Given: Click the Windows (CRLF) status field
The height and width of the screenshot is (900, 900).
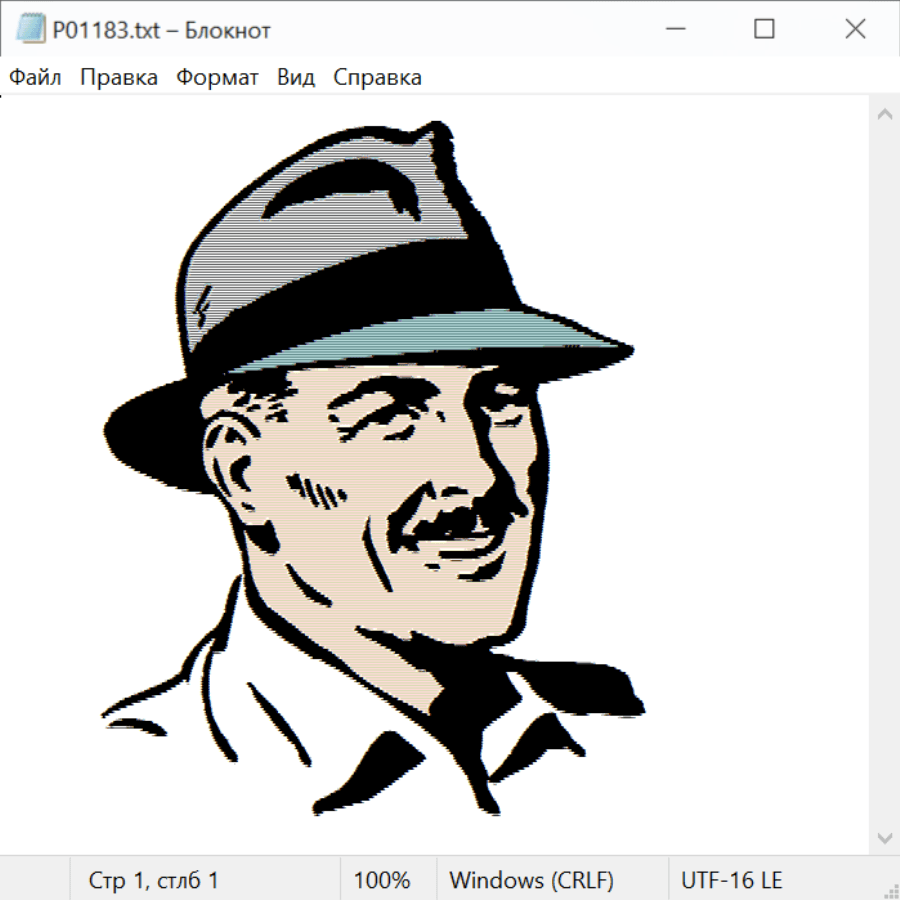Looking at the screenshot, I should click(x=531, y=881).
